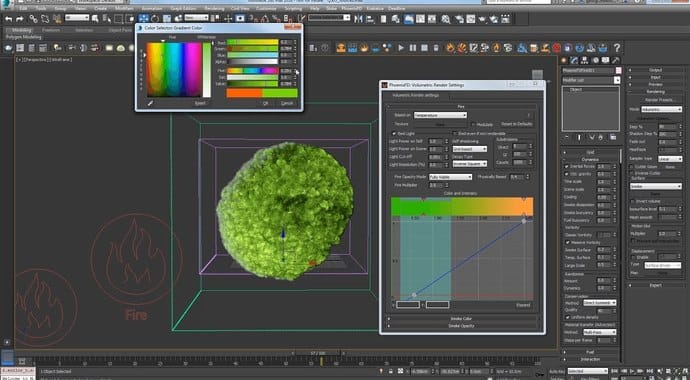The image size is (690, 380).
Task: Open the Modifier List dropdown
Action: point(591,80)
